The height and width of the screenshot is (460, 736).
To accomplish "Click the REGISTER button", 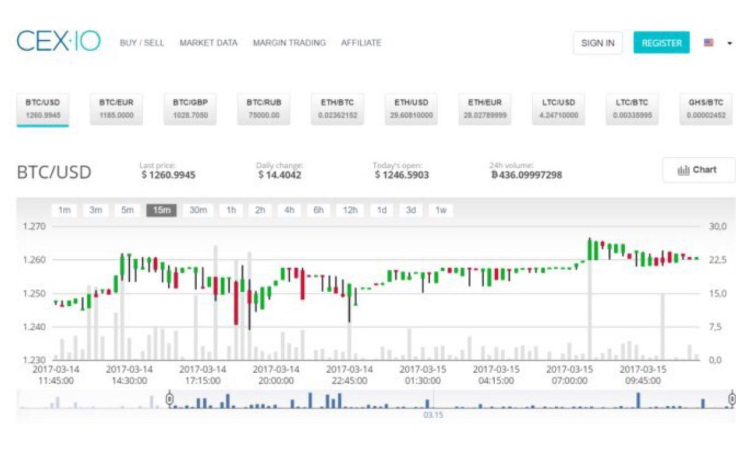I will [x=661, y=43].
